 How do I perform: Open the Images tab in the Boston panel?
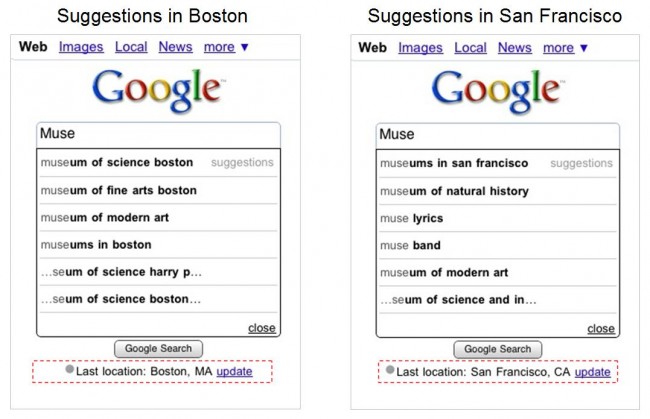(x=81, y=47)
